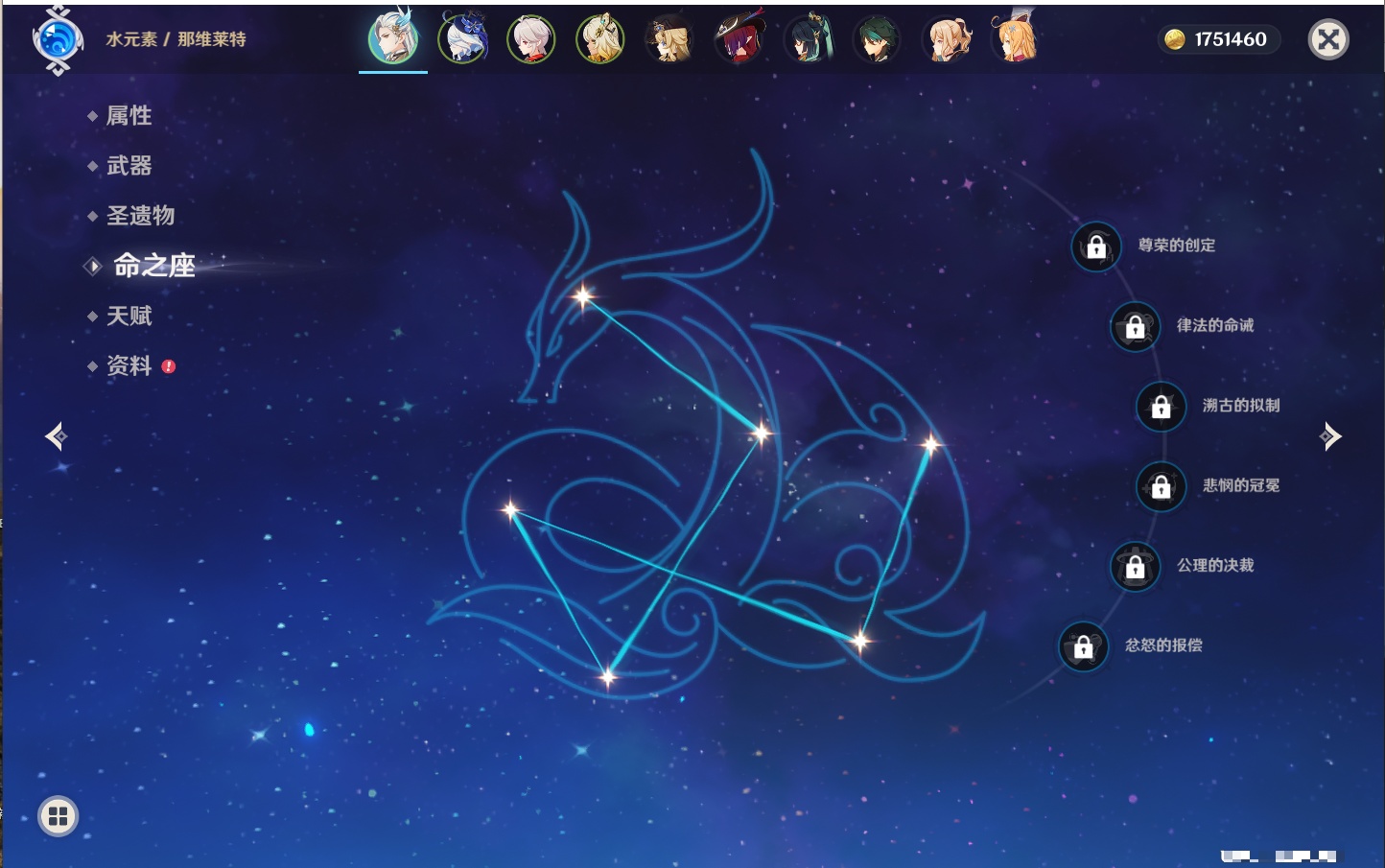Switch to Navia's portrait with dark hat
The image size is (1385, 868).
click(669, 39)
